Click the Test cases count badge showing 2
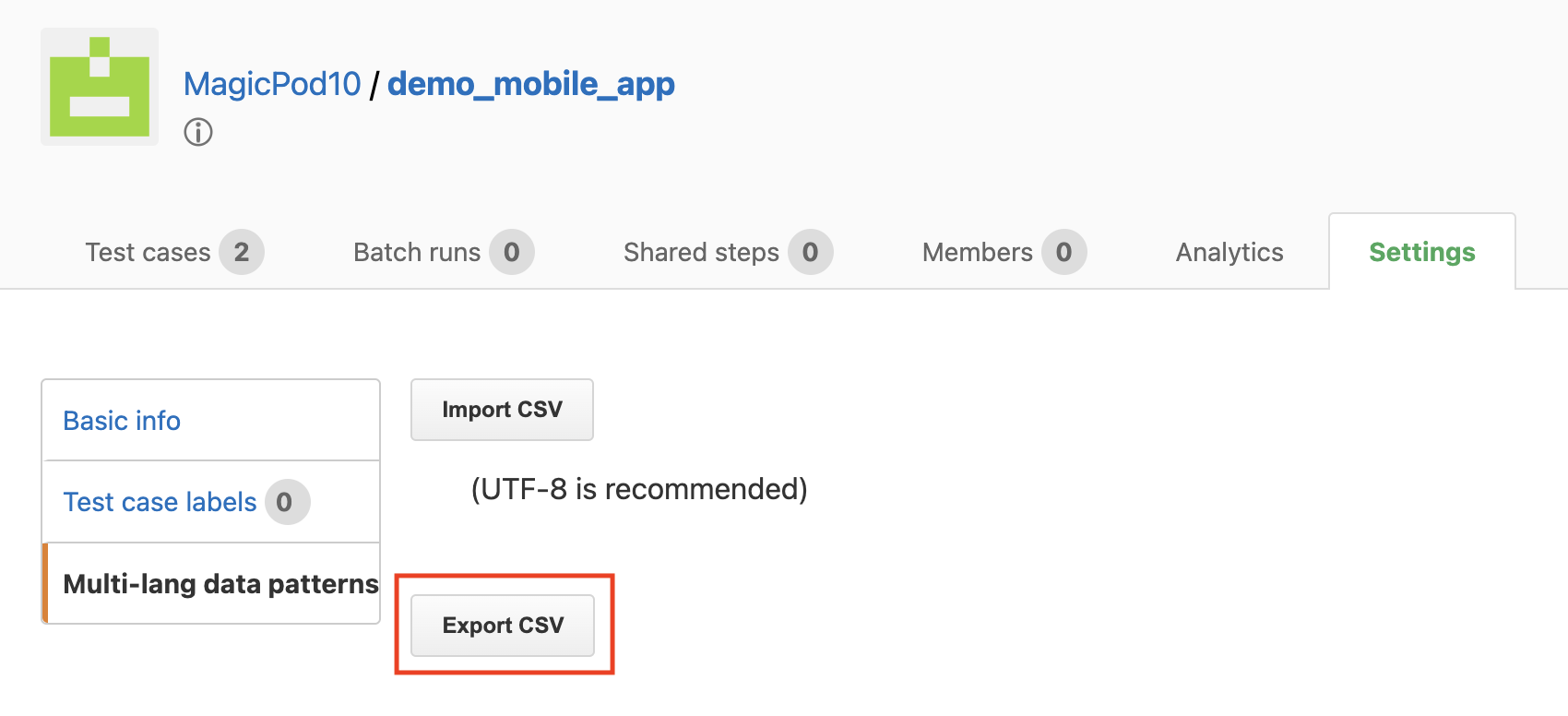The height and width of the screenshot is (716, 1568). point(242,252)
